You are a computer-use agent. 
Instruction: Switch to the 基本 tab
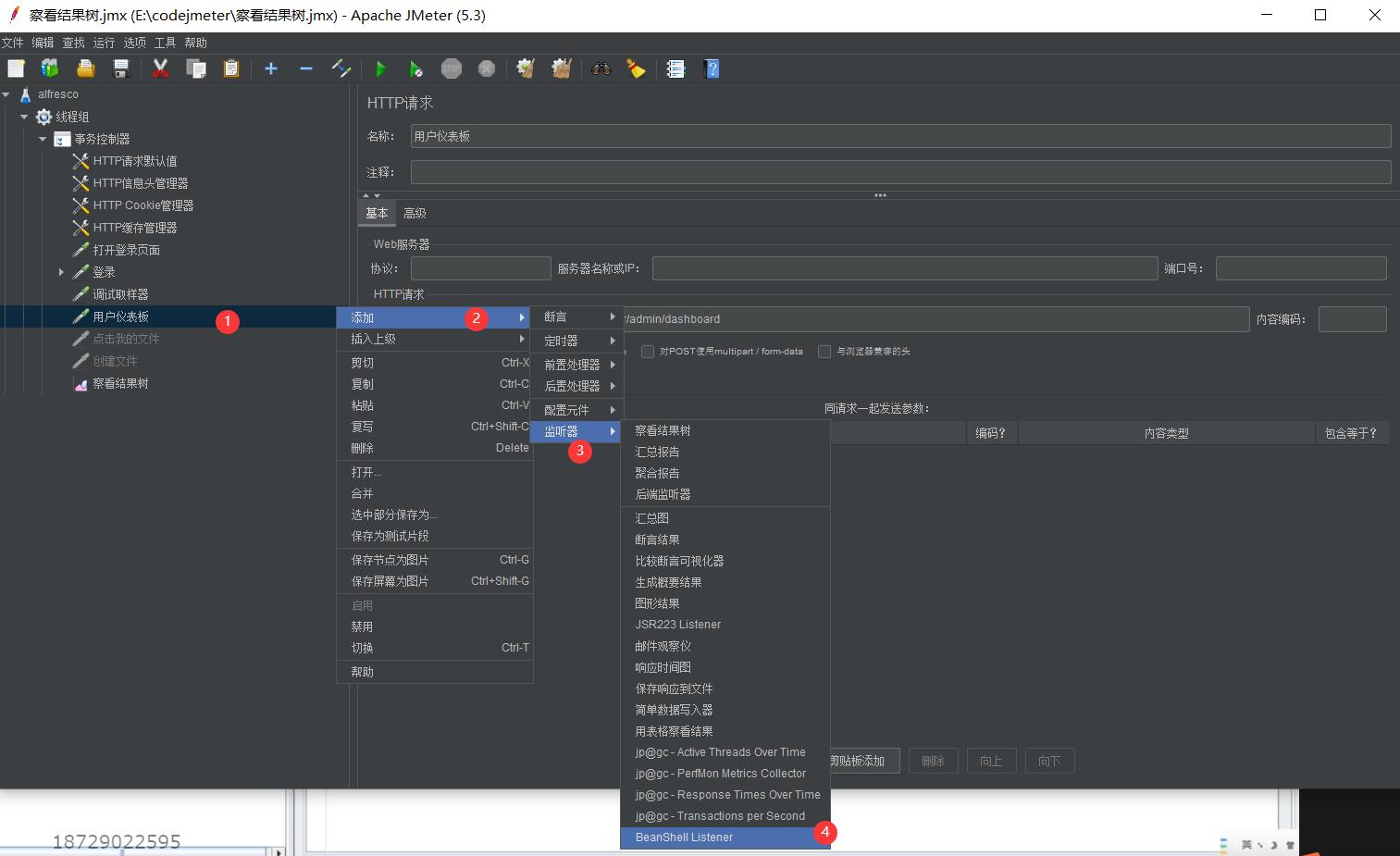coord(377,213)
